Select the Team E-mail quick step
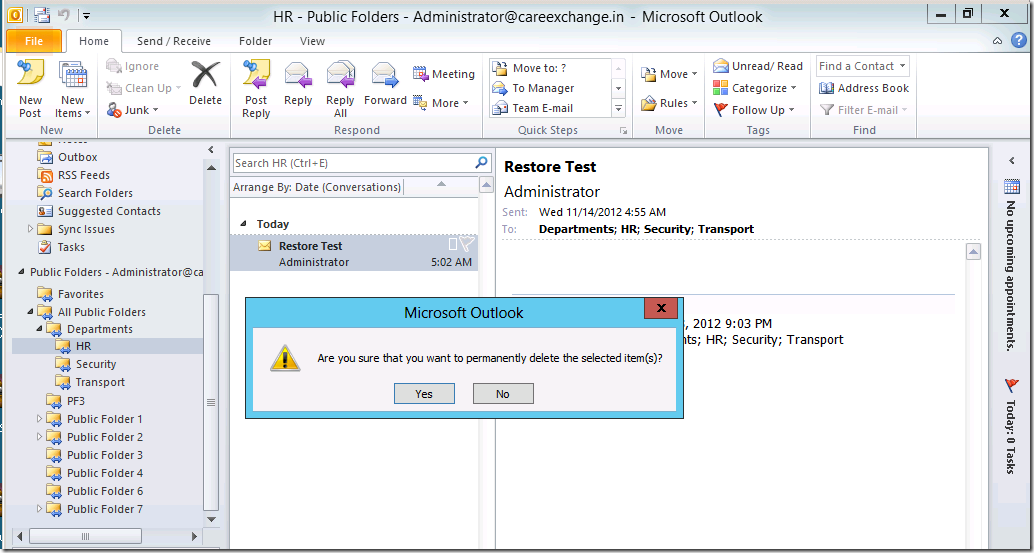The width and height of the screenshot is (1034, 553). point(551,108)
